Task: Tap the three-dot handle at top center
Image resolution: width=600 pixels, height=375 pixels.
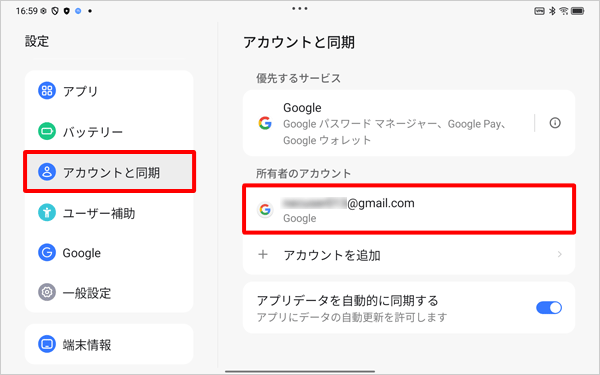Action: coord(300,8)
